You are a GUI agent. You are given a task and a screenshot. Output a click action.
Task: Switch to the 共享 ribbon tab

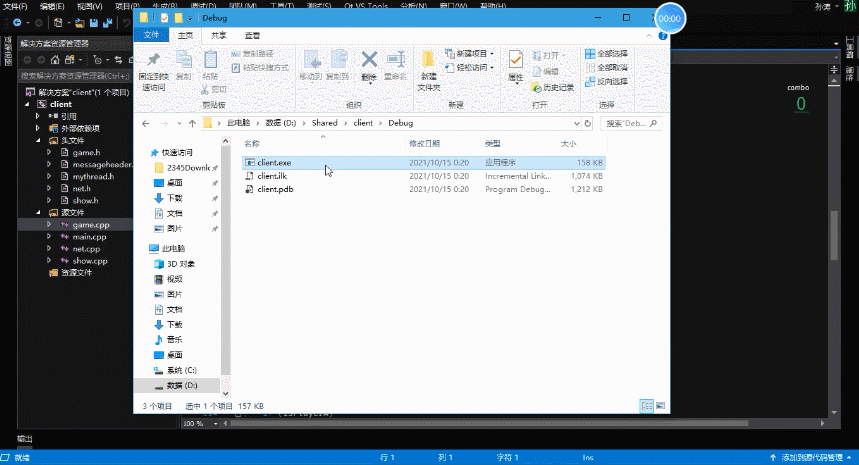[219, 36]
